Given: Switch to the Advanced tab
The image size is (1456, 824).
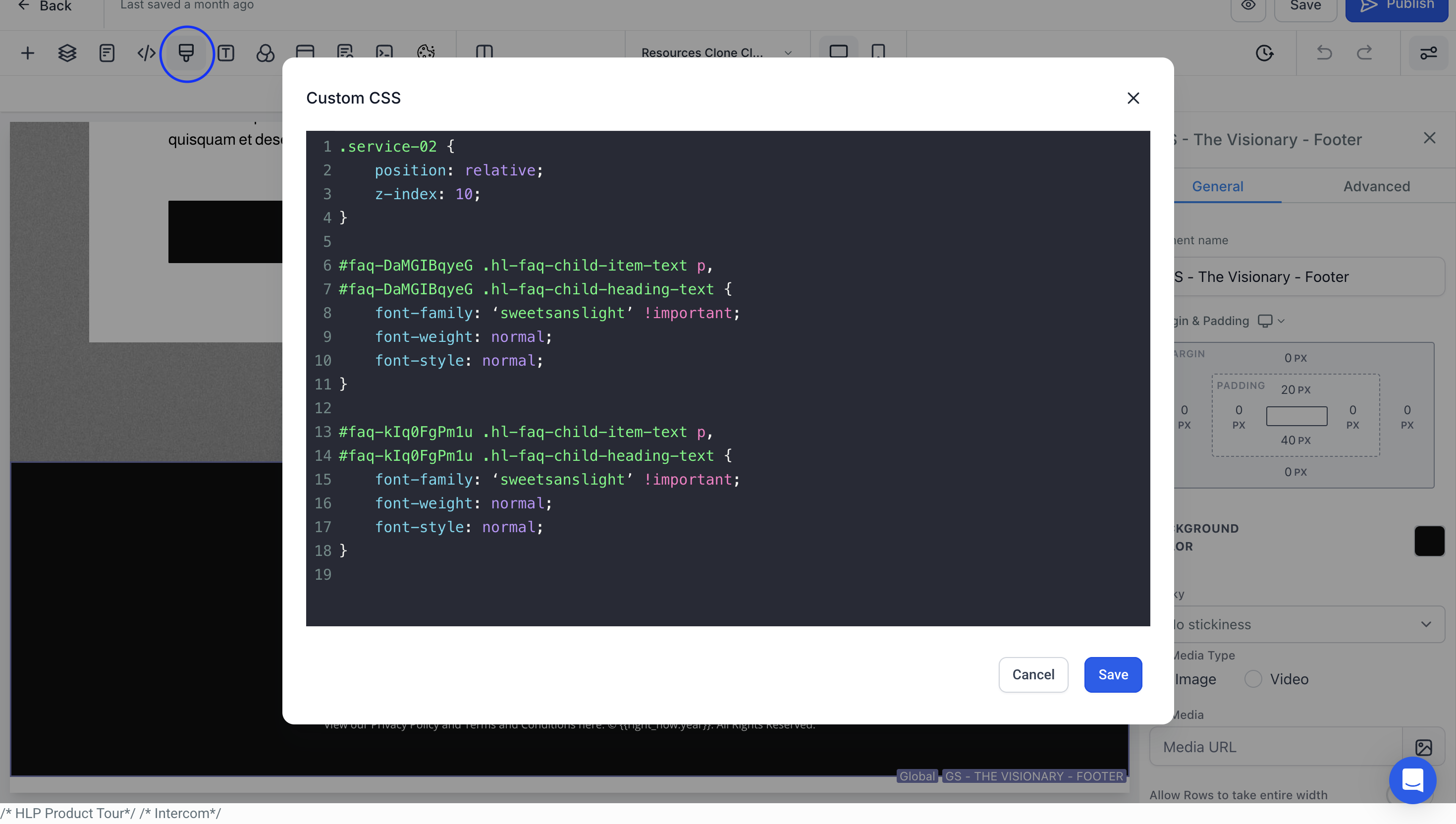Looking at the screenshot, I should coord(1376,186).
